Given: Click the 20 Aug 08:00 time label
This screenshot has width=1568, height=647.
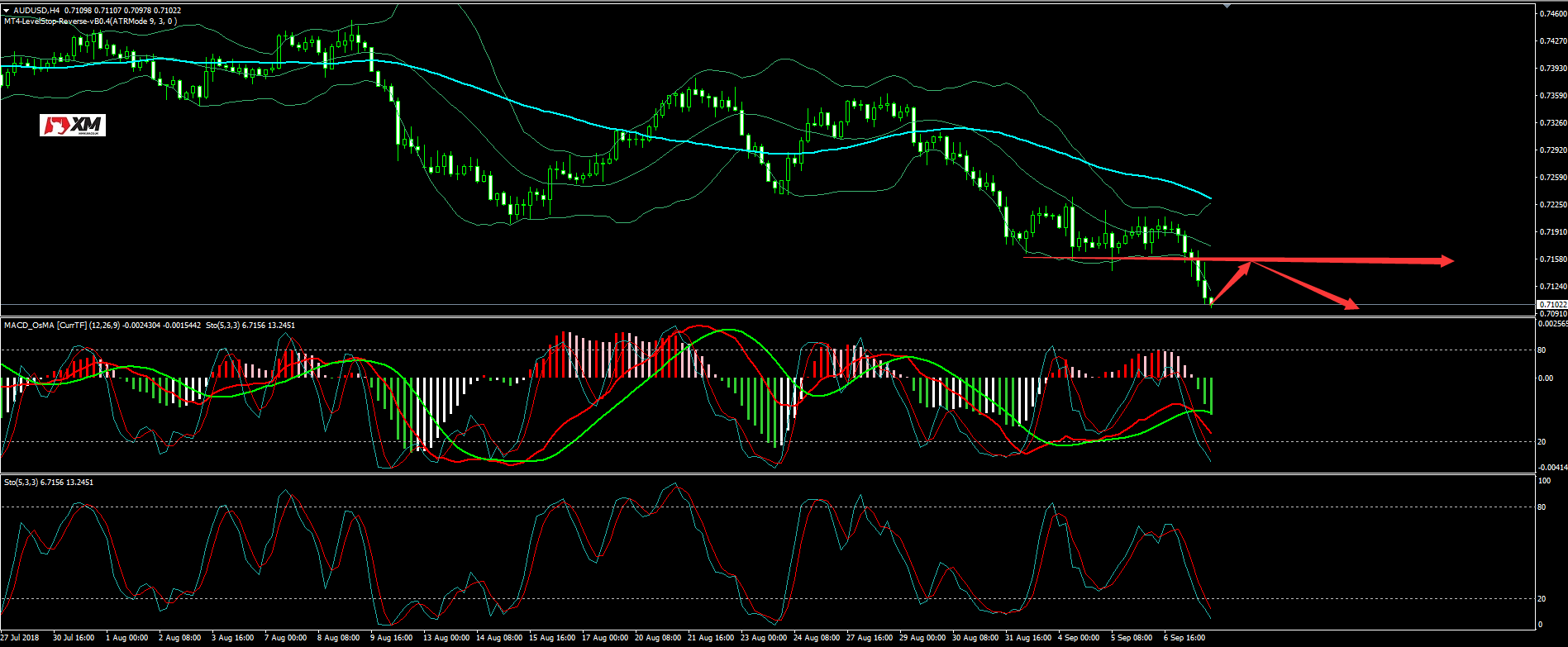Looking at the screenshot, I should coord(658,638).
